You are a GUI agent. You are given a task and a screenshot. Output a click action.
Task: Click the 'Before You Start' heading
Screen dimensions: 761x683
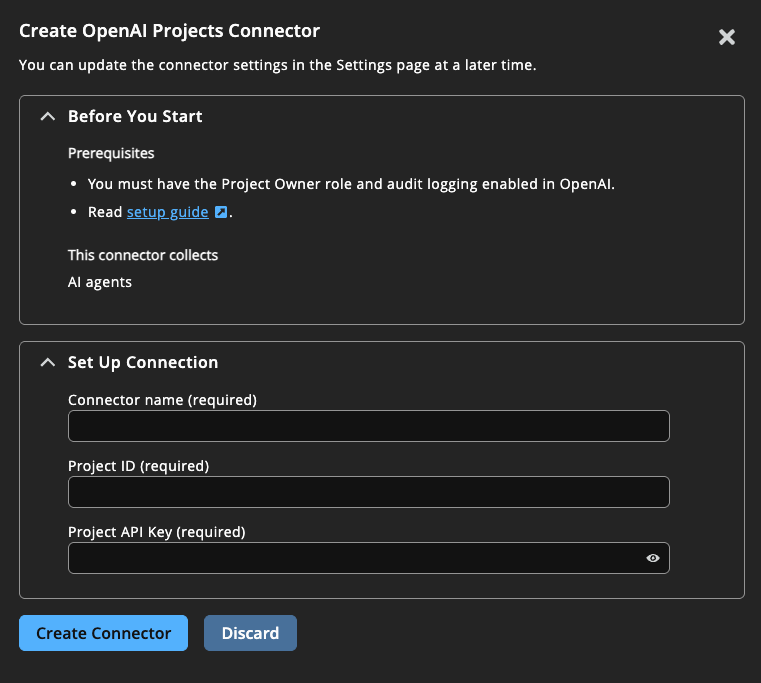pos(135,117)
